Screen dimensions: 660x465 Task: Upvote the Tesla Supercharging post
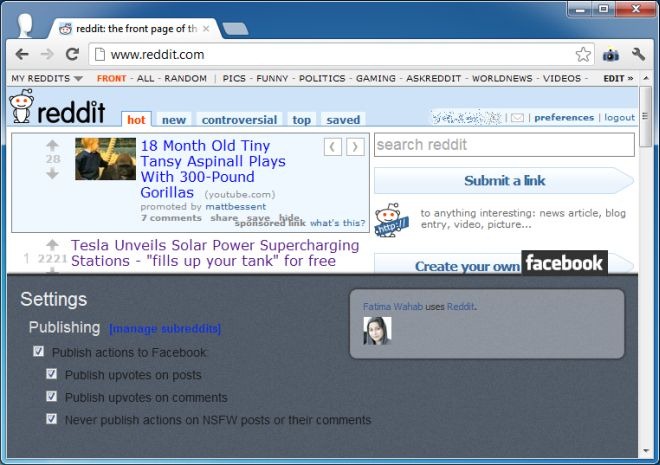coord(52,244)
